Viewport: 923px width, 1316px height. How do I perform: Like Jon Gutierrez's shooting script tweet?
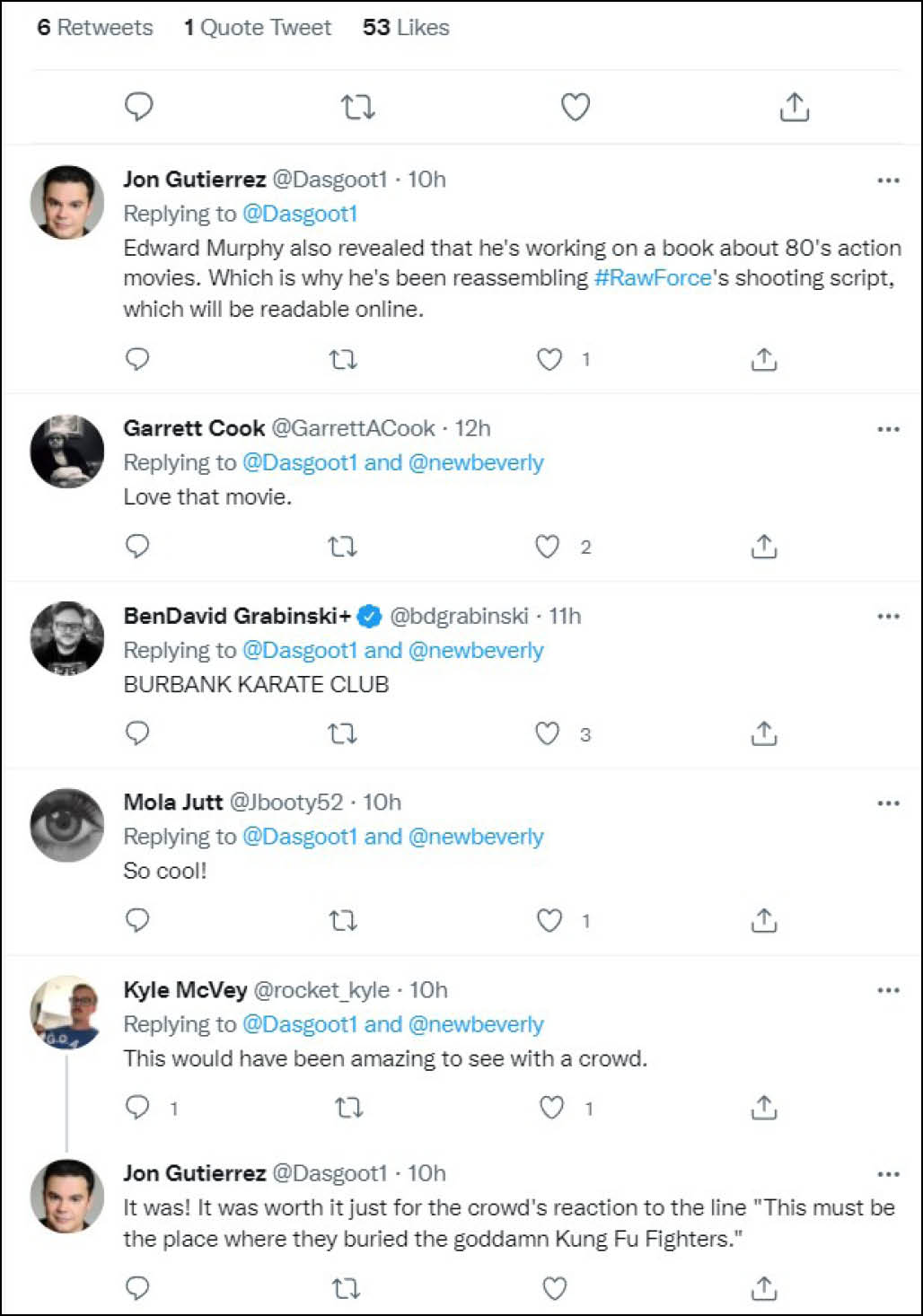549,359
